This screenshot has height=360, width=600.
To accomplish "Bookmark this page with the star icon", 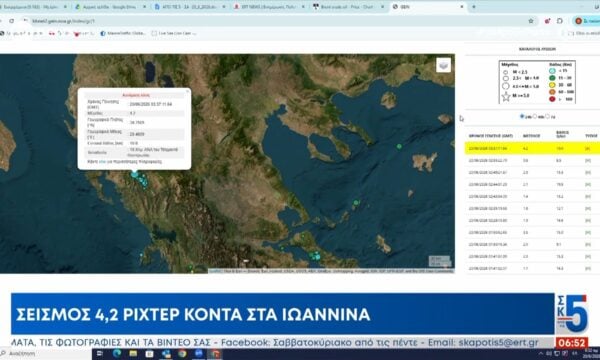I will point(531,21).
